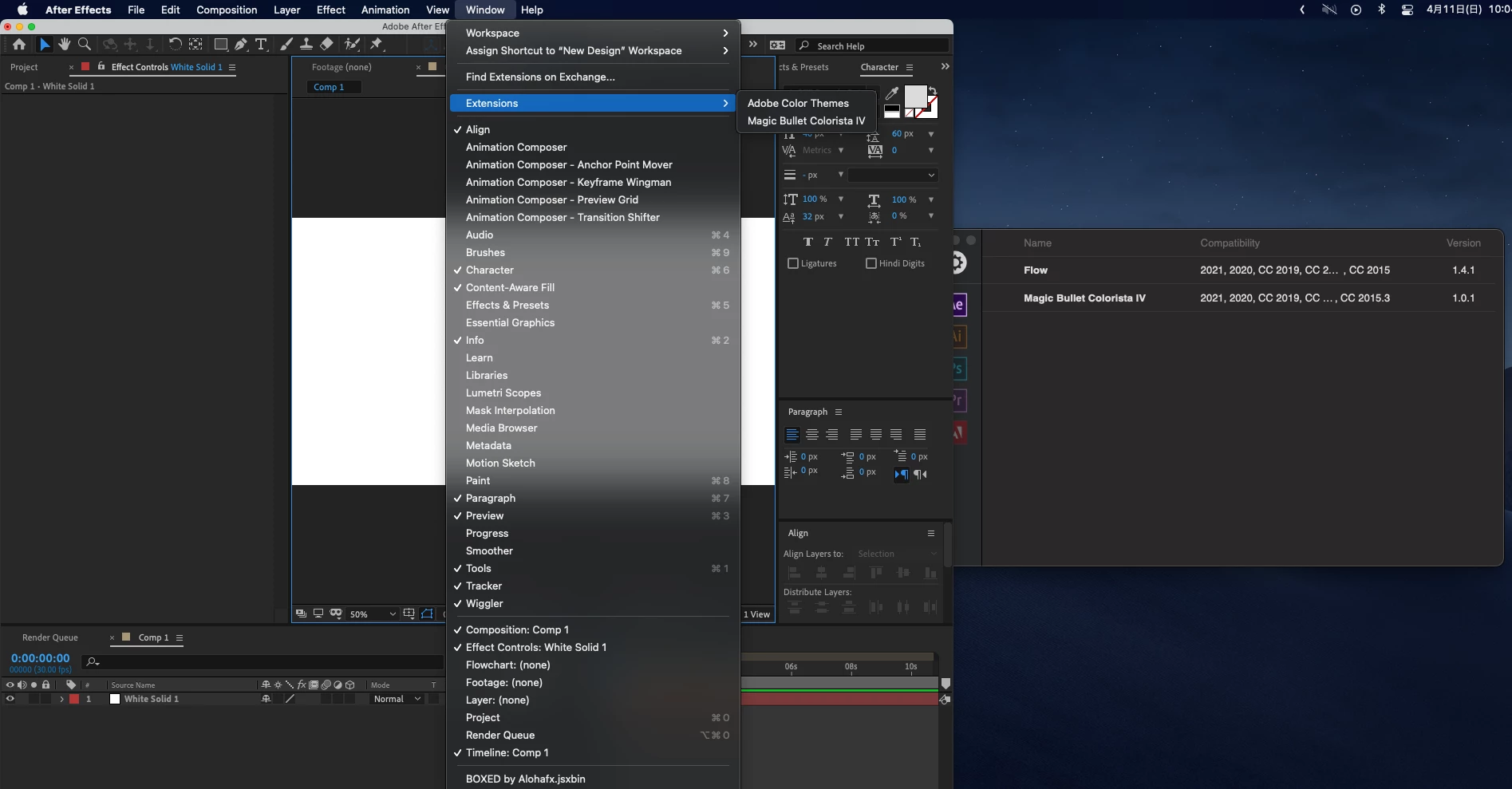Center align text in Paragraph panel
The height and width of the screenshot is (789, 1512).
[x=812, y=435]
